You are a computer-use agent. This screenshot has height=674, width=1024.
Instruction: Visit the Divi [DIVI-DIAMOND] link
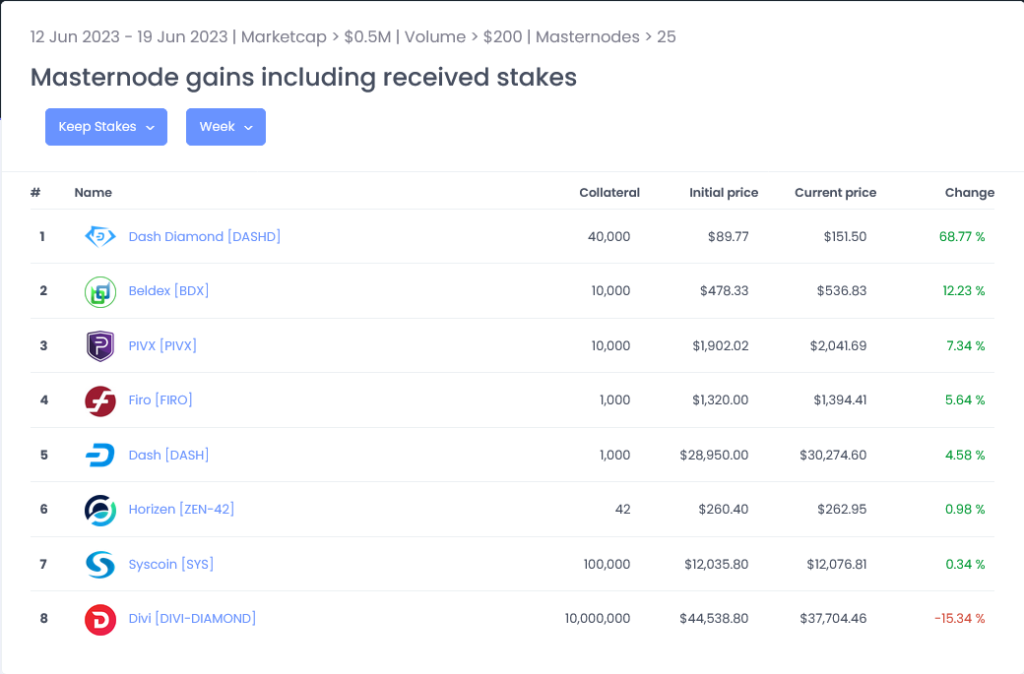192,618
